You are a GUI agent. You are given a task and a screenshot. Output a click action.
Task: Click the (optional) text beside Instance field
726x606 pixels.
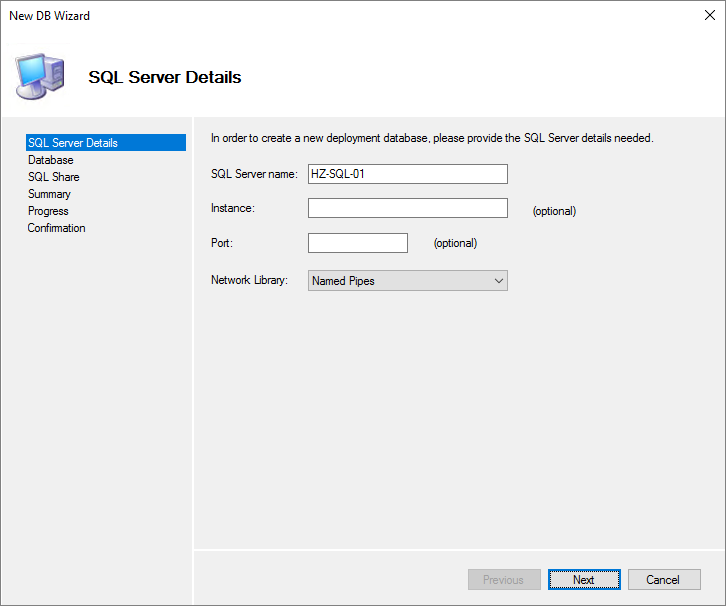coord(554,211)
